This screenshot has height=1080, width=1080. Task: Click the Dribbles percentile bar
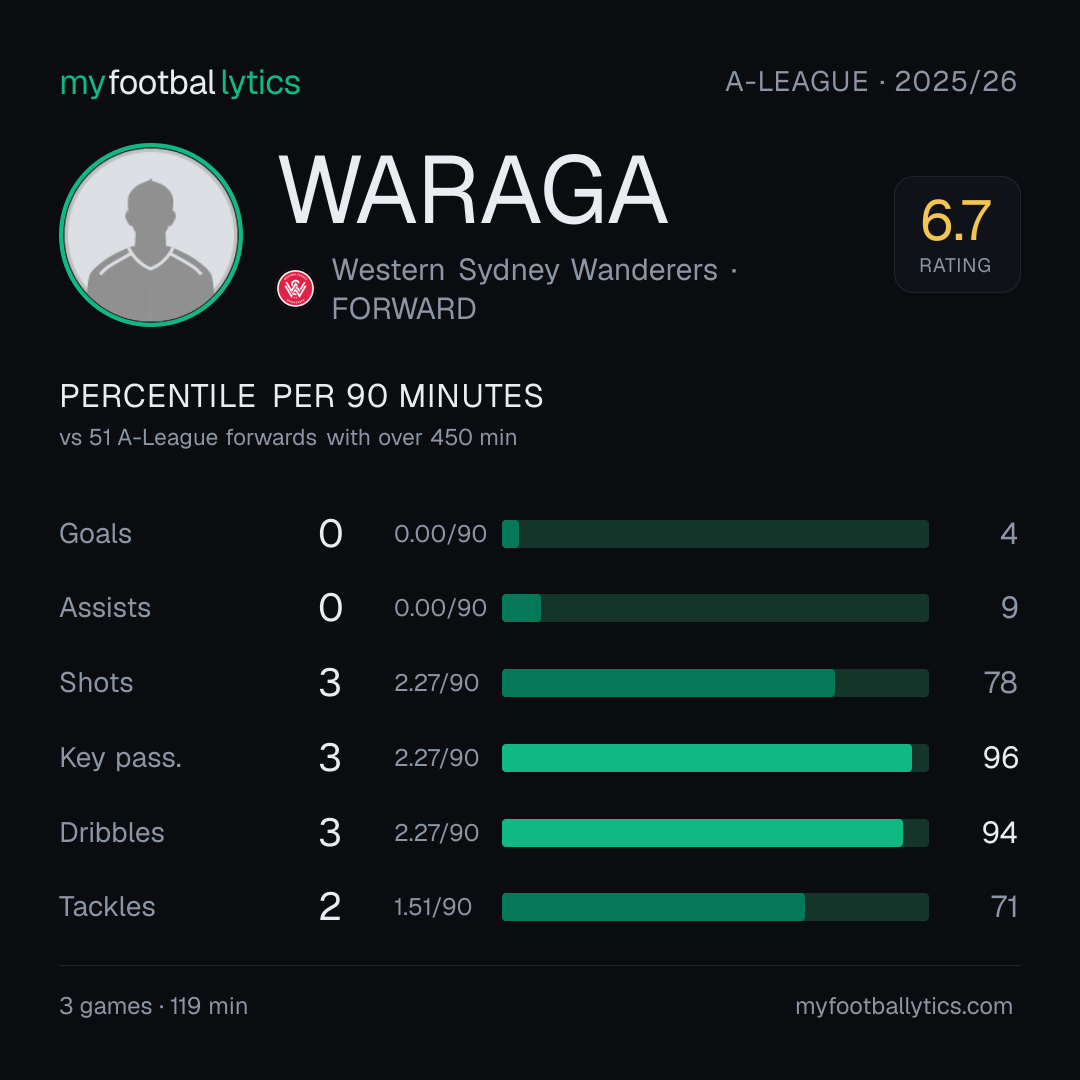point(715,833)
